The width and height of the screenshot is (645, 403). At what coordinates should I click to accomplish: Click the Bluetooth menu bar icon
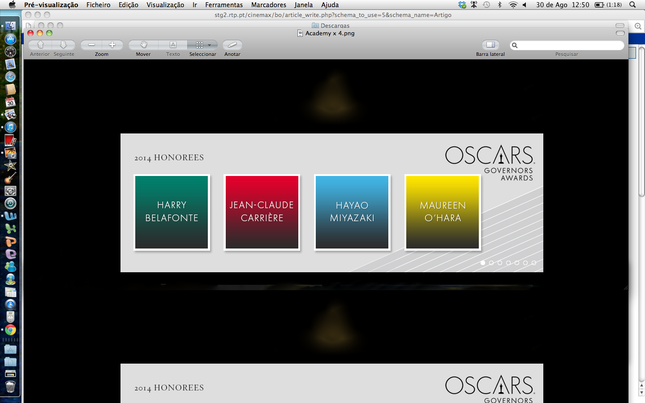coord(500,5)
